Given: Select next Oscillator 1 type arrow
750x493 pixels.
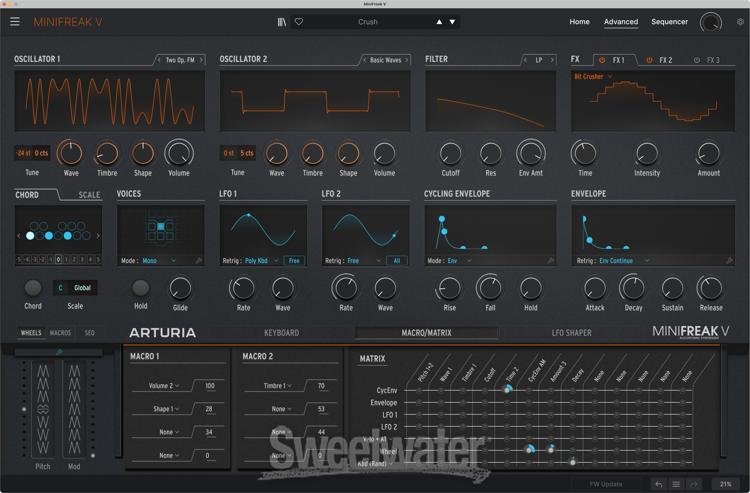Looking at the screenshot, I should tap(201, 60).
